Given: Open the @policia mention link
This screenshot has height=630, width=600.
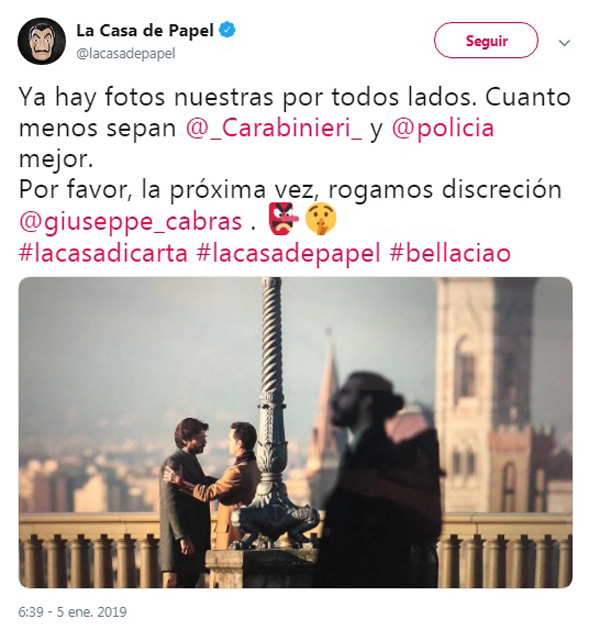Looking at the screenshot, I should coord(443,129).
